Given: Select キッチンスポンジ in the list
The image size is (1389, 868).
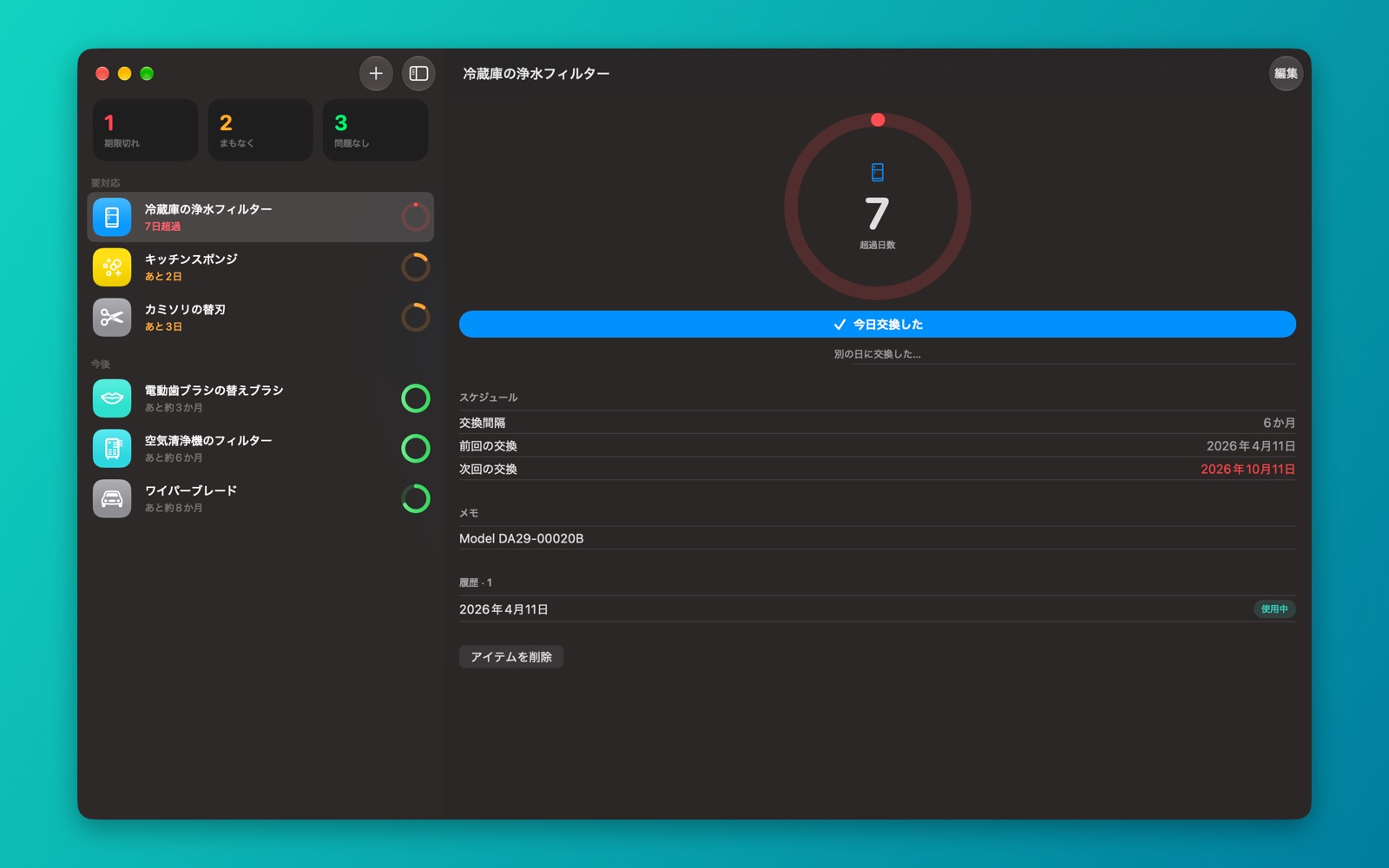Looking at the screenshot, I should [x=260, y=267].
